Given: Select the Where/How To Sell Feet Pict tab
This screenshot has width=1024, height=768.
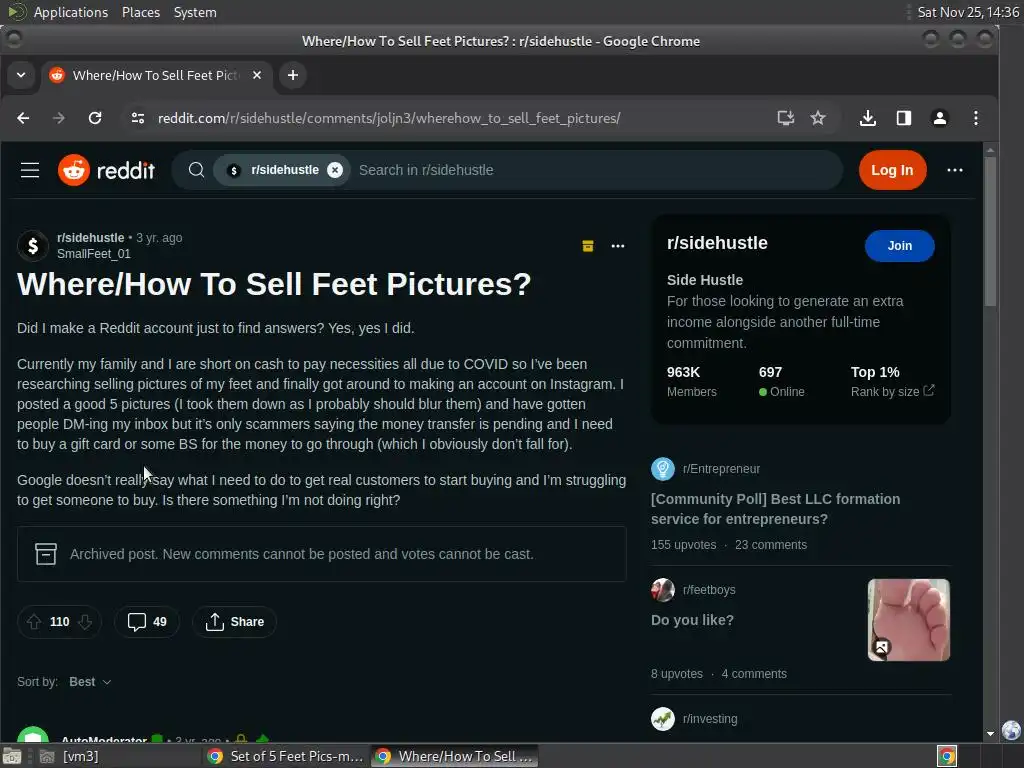Looking at the screenshot, I should tap(155, 75).
